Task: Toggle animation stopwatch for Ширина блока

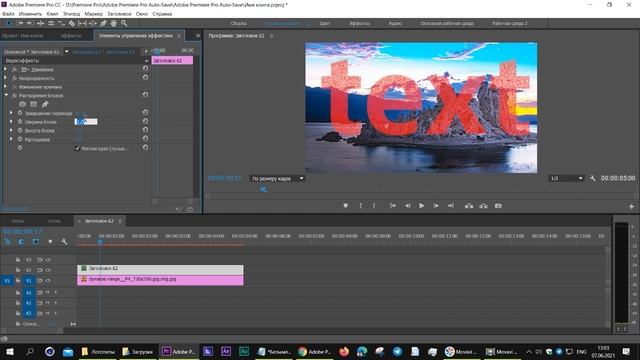Action: [20, 122]
